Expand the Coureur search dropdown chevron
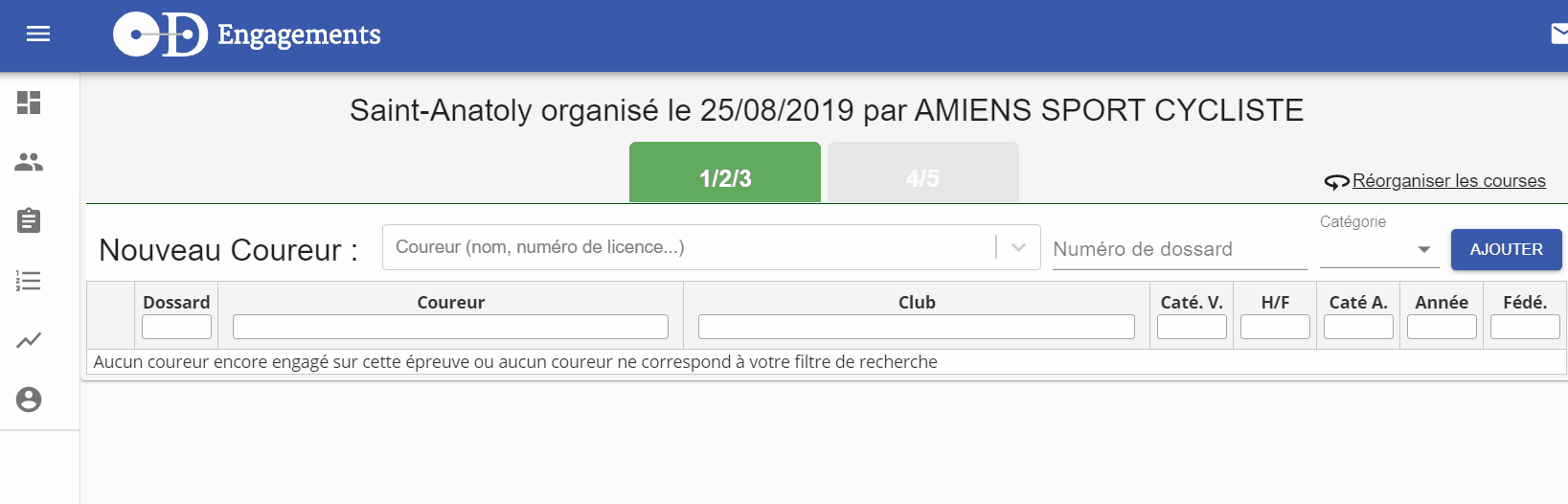Image resolution: width=1568 pixels, height=504 pixels. pyautogui.click(x=1018, y=247)
